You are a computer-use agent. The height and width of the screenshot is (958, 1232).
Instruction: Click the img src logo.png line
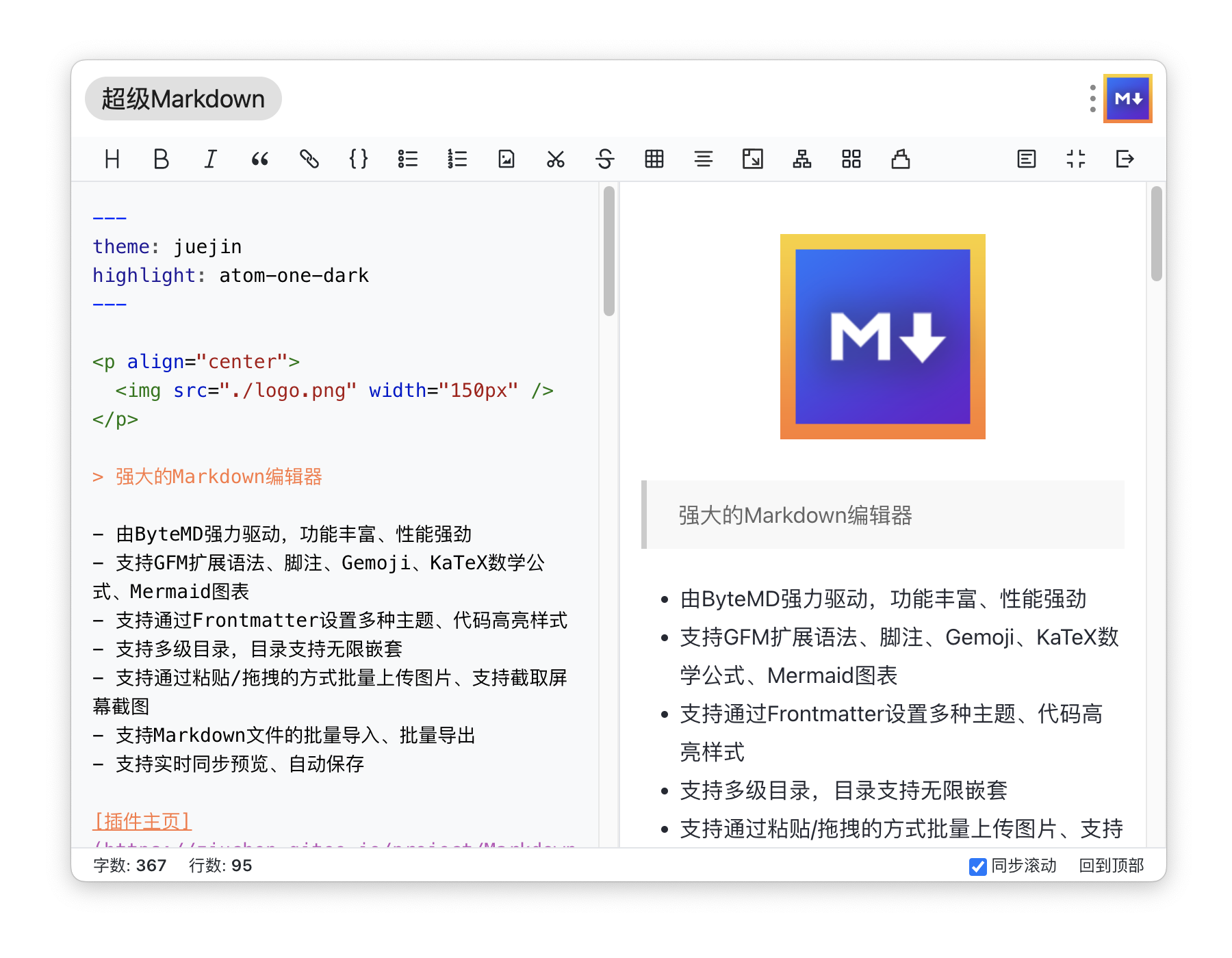(x=334, y=390)
